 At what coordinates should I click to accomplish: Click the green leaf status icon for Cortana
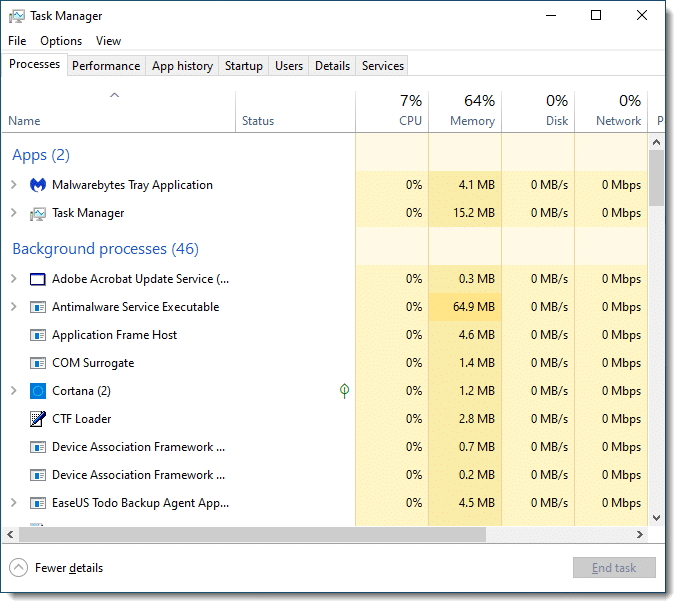click(x=346, y=393)
